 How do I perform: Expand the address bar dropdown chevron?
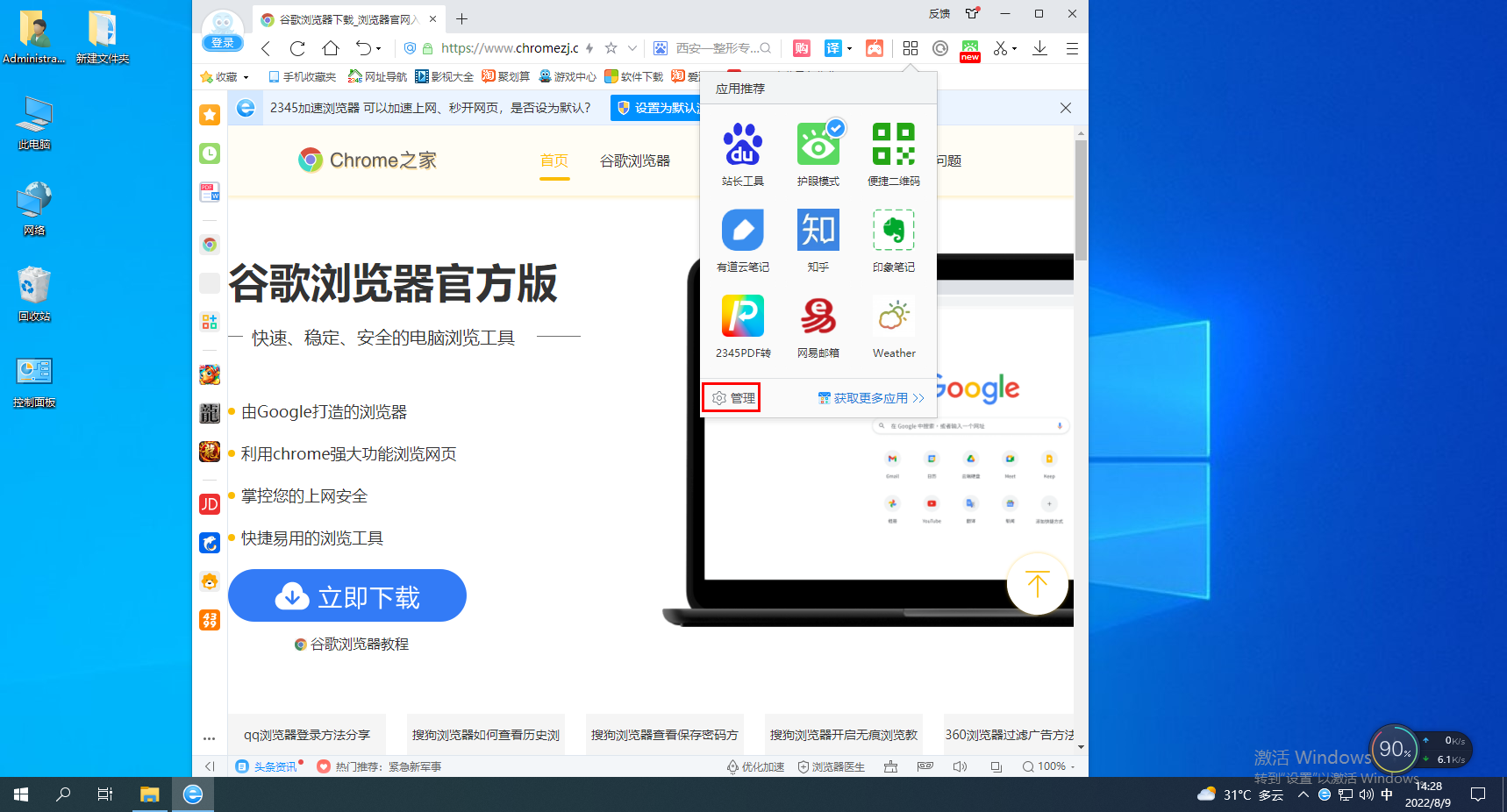[632, 48]
